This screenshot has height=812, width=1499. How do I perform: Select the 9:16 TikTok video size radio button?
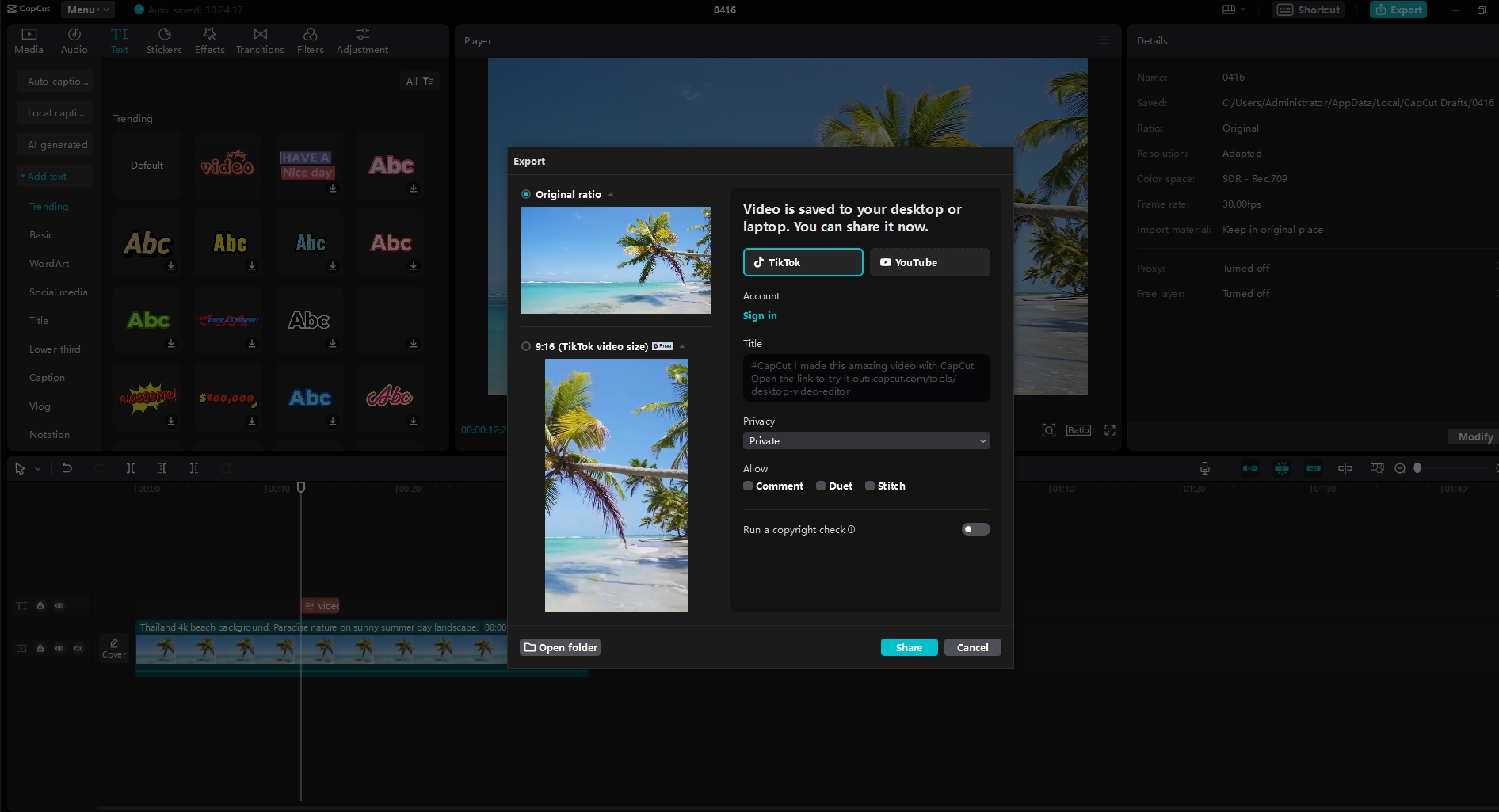526,346
